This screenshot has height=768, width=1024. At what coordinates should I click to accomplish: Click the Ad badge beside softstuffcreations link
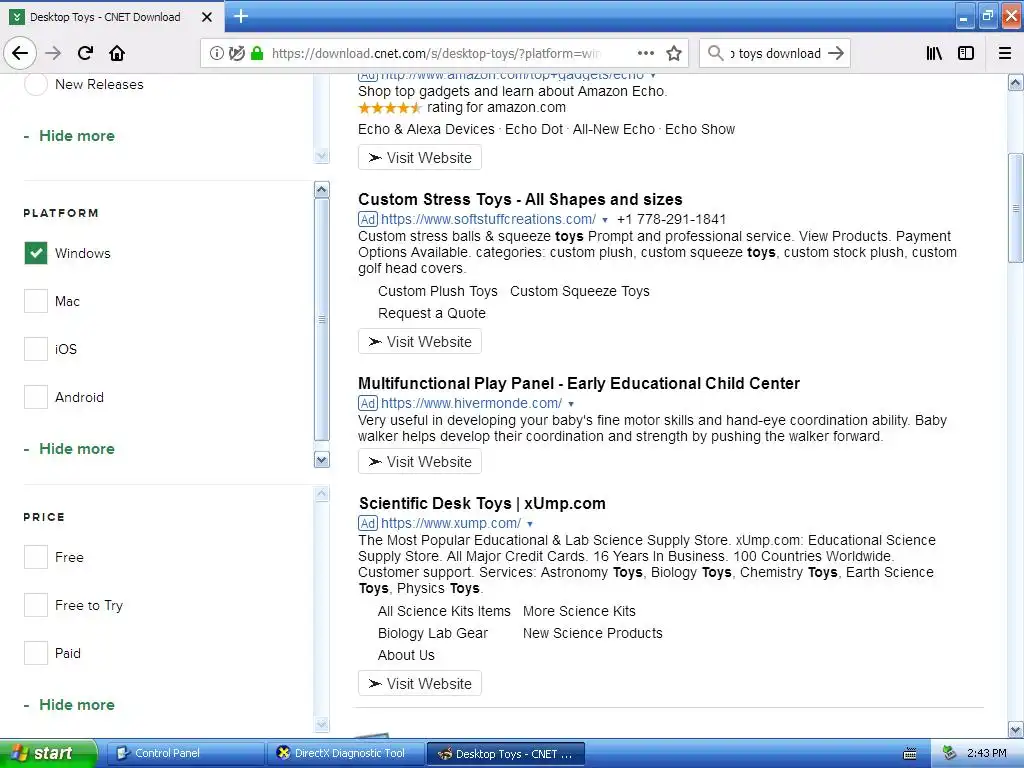pyautogui.click(x=368, y=219)
